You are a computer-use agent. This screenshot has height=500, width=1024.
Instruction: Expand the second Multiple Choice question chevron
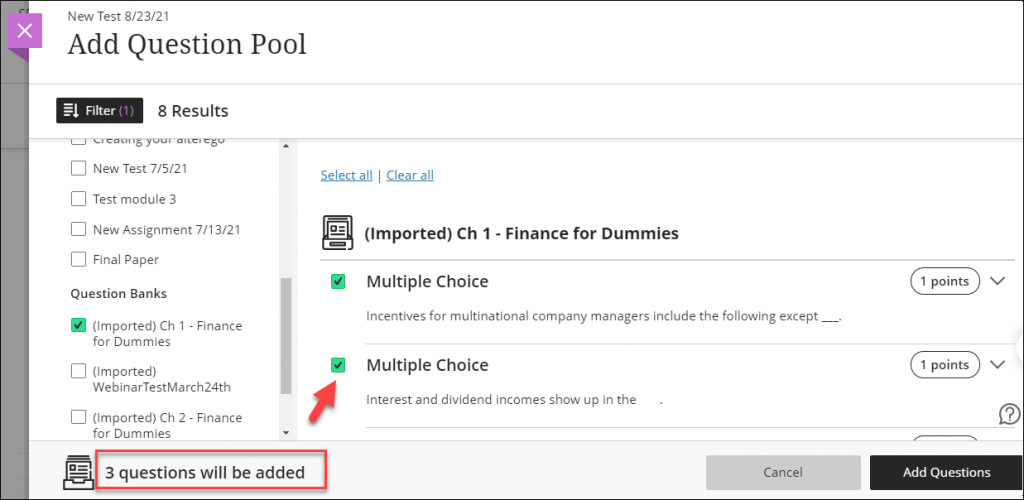(x=997, y=364)
